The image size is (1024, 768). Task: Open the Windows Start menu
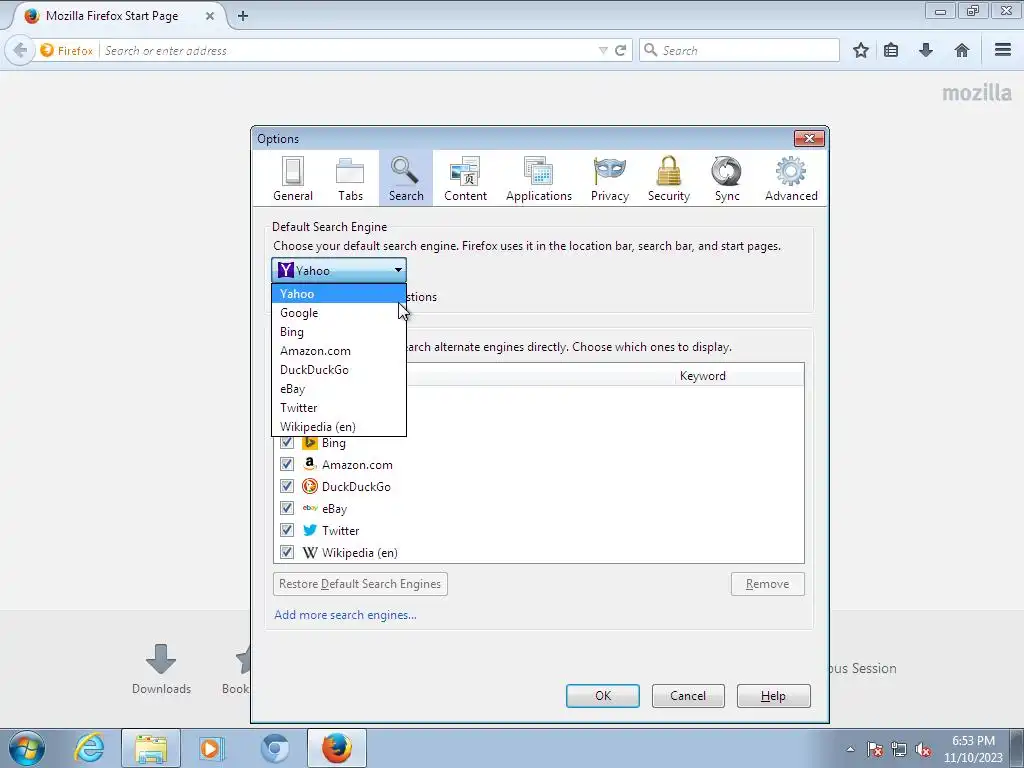pyautogui.click(x=27, y=748)
